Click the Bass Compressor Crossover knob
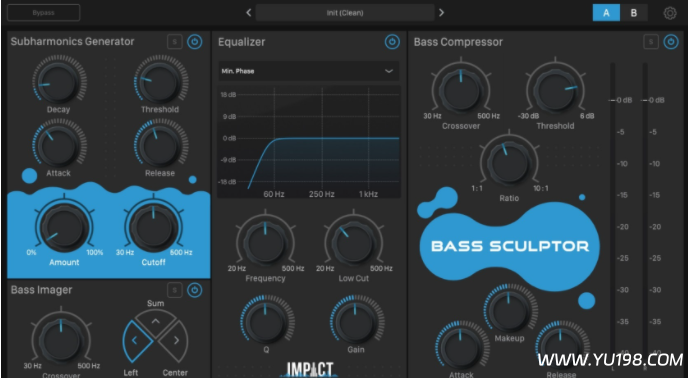The width and height of the screenshot is (688, 378). tap(461, 90)
